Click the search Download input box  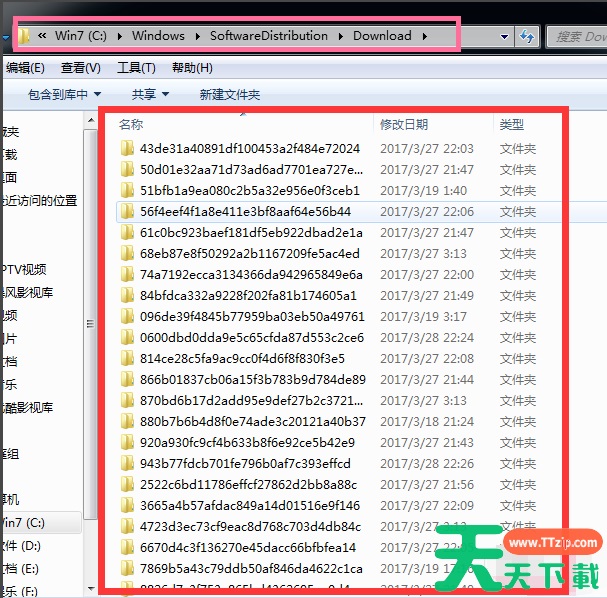pos(578,37)
